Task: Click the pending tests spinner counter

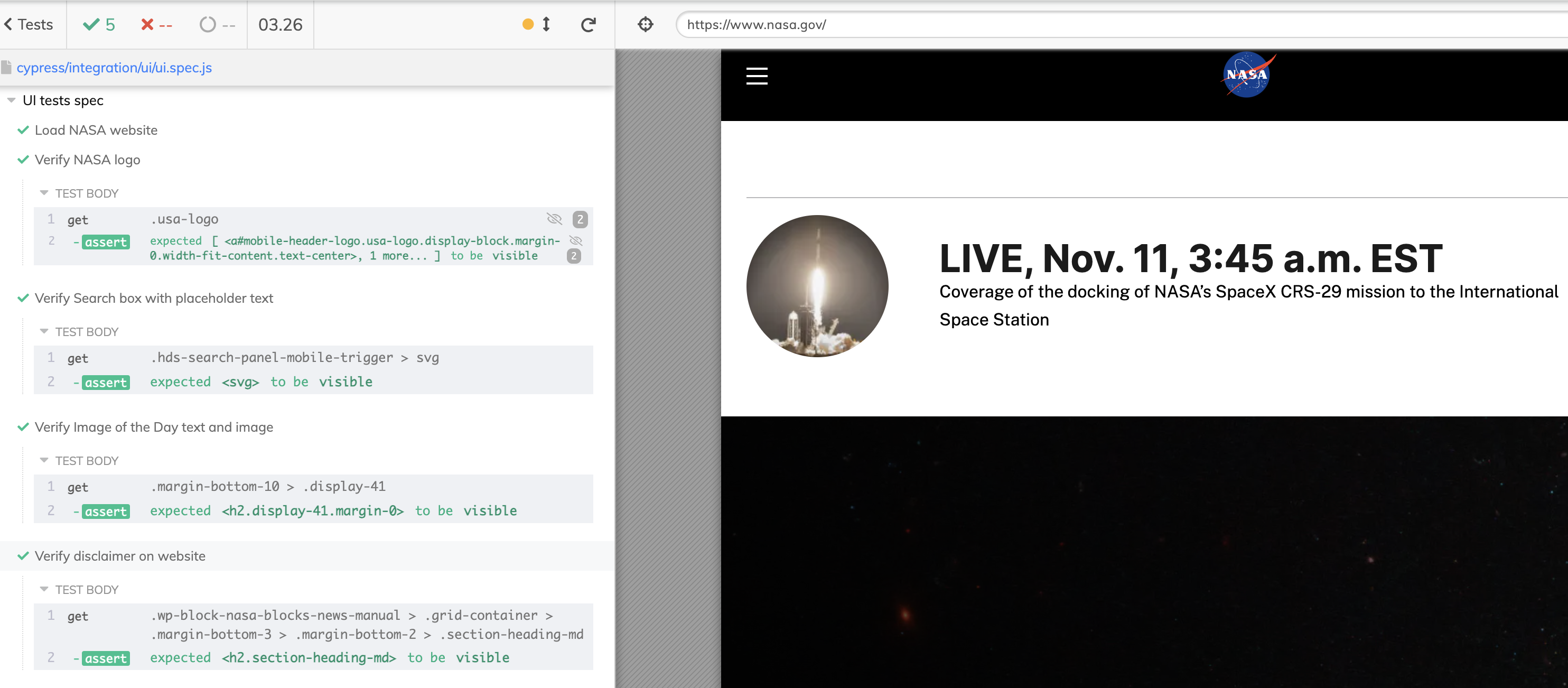Action: coord(217,24)
